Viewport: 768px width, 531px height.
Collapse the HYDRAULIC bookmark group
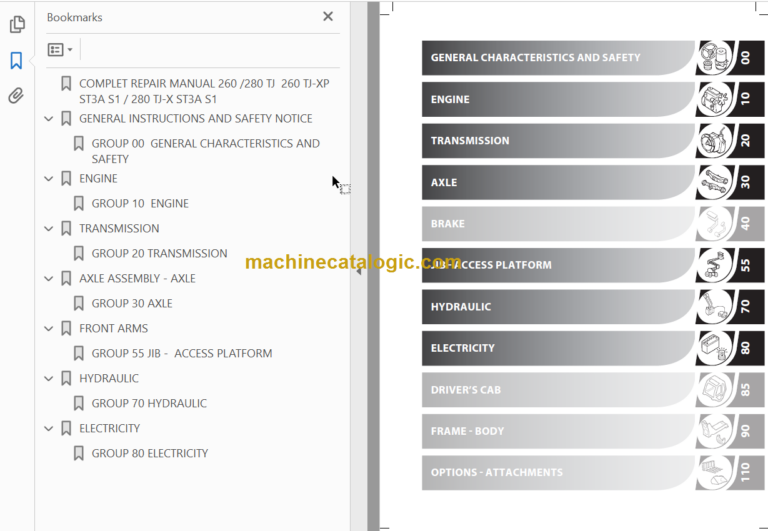click(48, 379)
